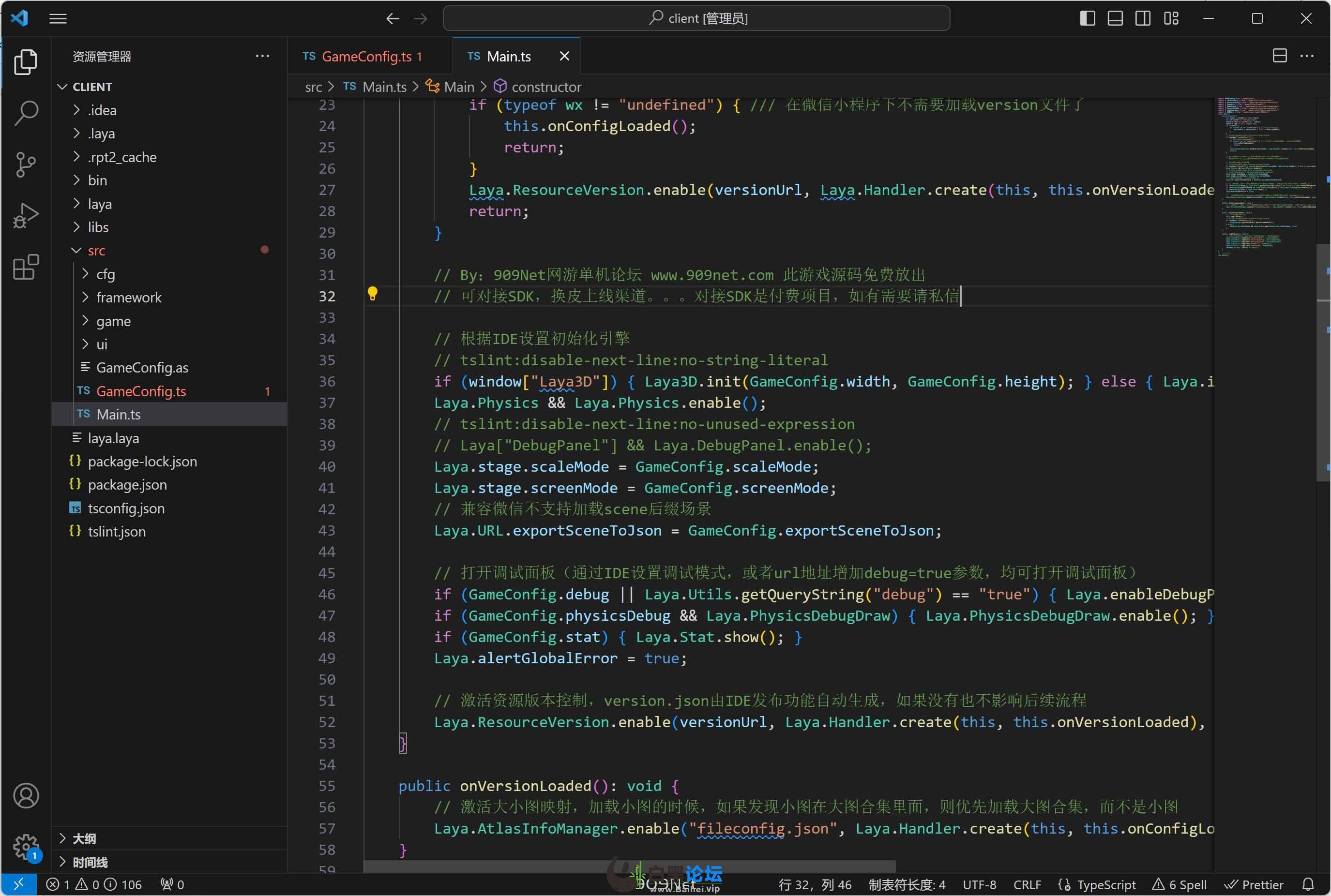Open package.json file

[x=169, y=485]
